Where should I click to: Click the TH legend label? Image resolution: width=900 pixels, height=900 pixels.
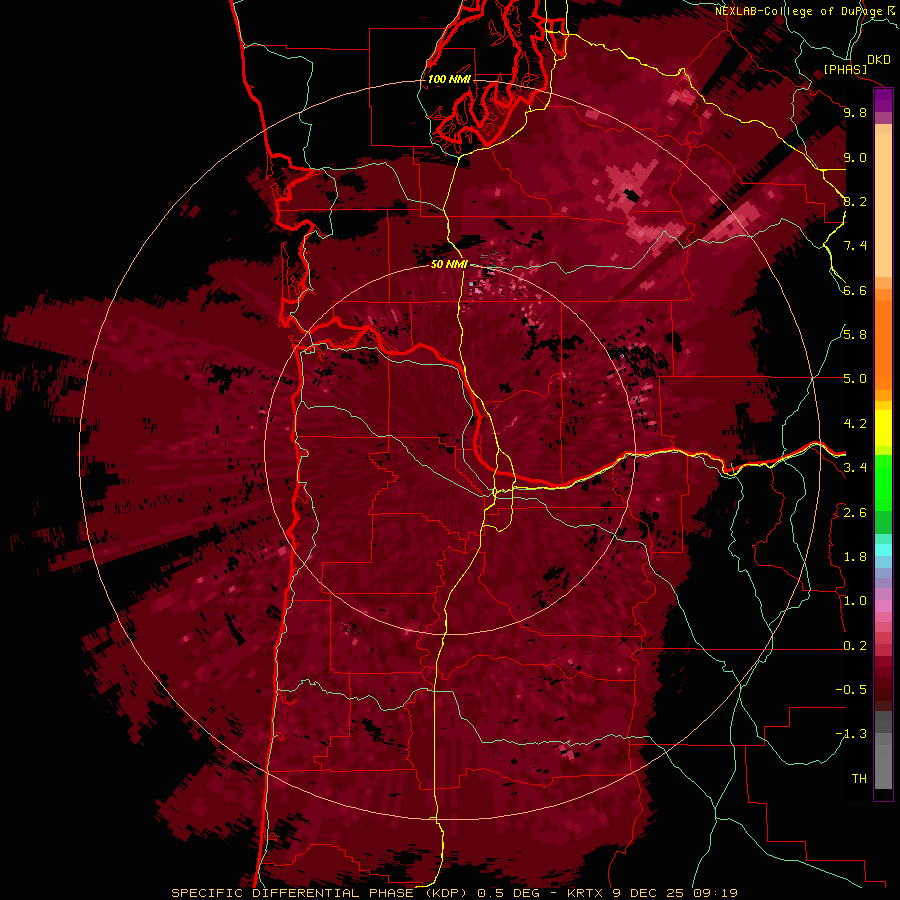859,779
